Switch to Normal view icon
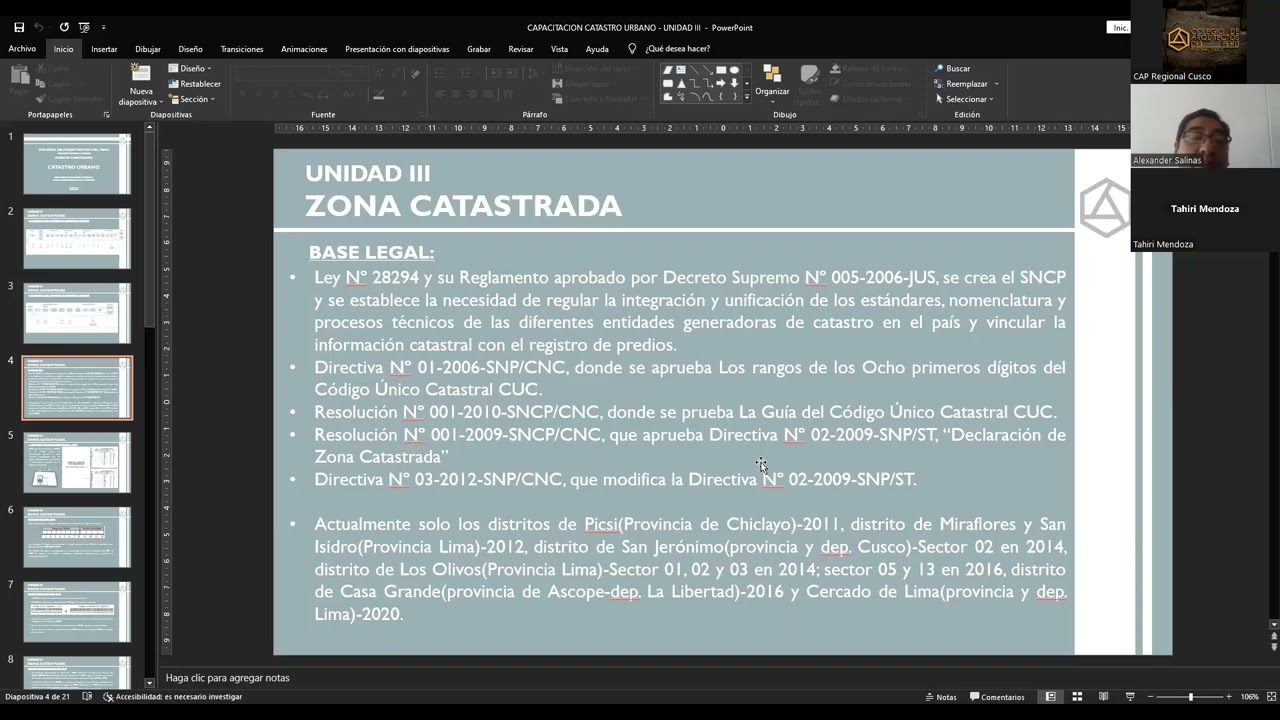 1050,697
